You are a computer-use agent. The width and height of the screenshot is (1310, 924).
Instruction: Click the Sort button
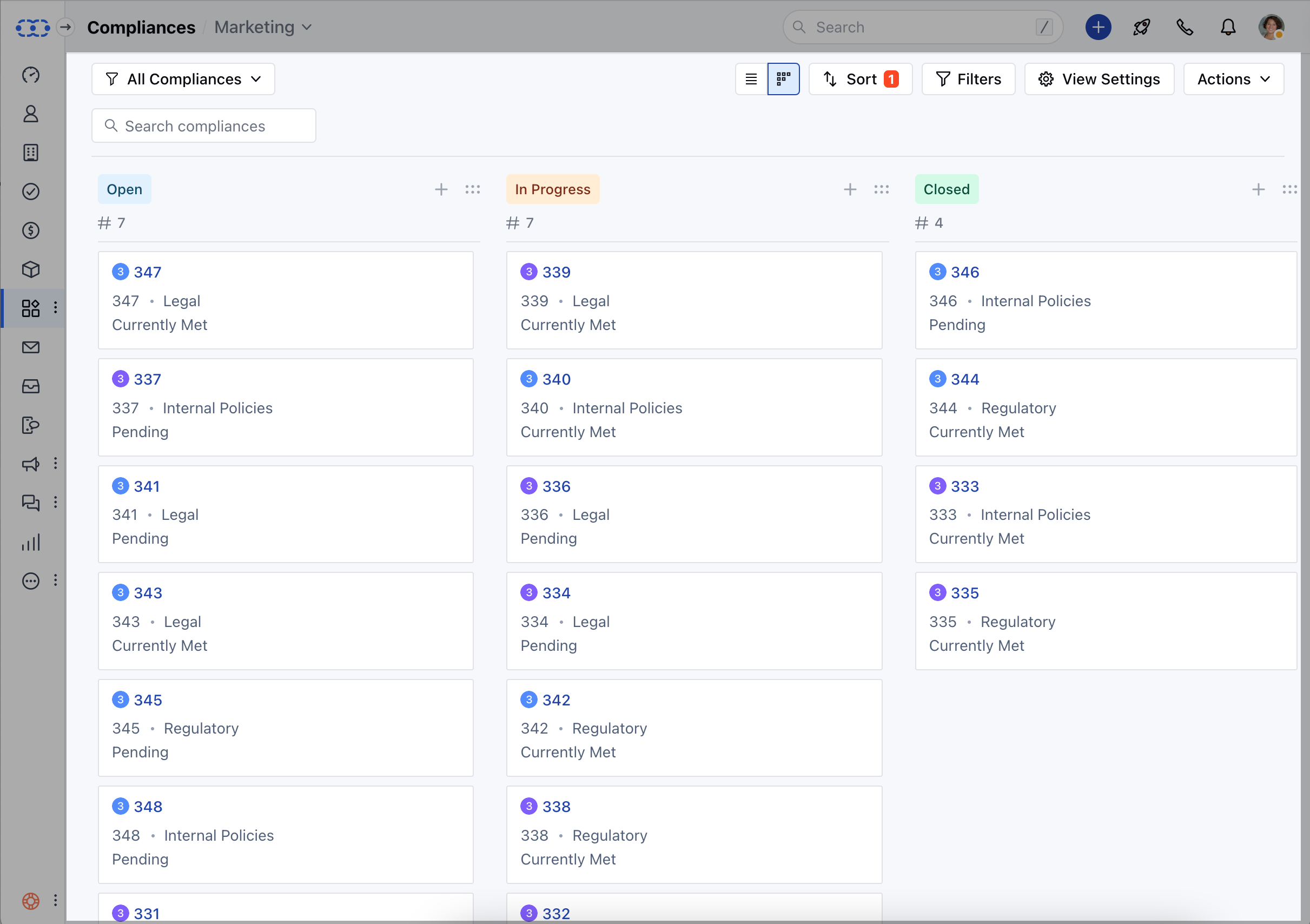(x=861, y=80)
